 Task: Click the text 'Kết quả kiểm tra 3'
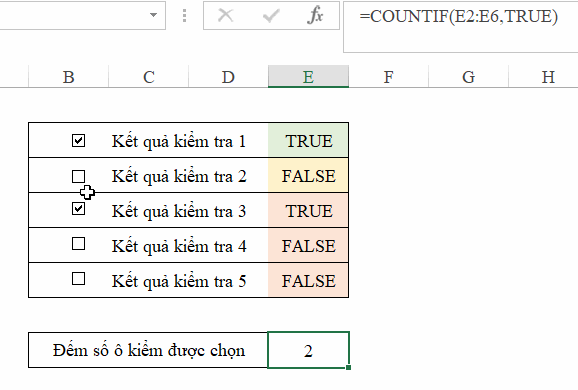click(x=179, y=212)
